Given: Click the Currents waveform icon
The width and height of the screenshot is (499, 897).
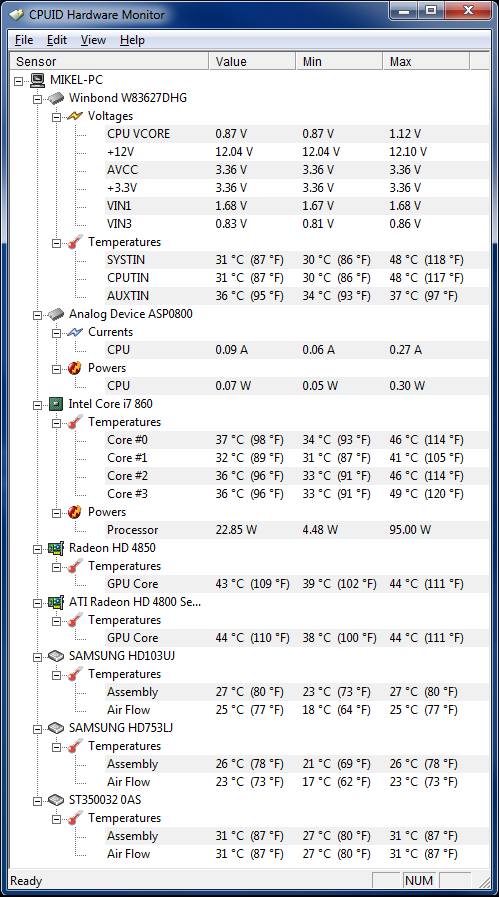Looking at the screenshot, I should [75, 332].
